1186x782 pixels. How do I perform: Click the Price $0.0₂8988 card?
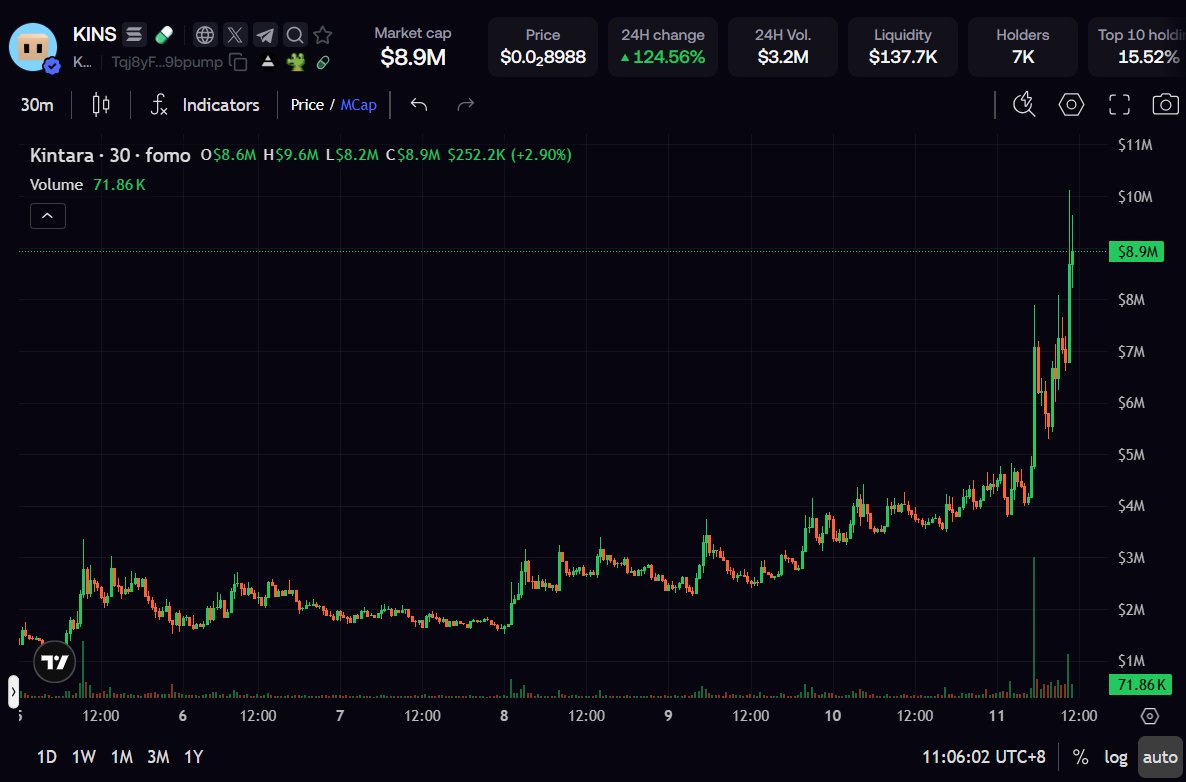(x=543, y=47)
